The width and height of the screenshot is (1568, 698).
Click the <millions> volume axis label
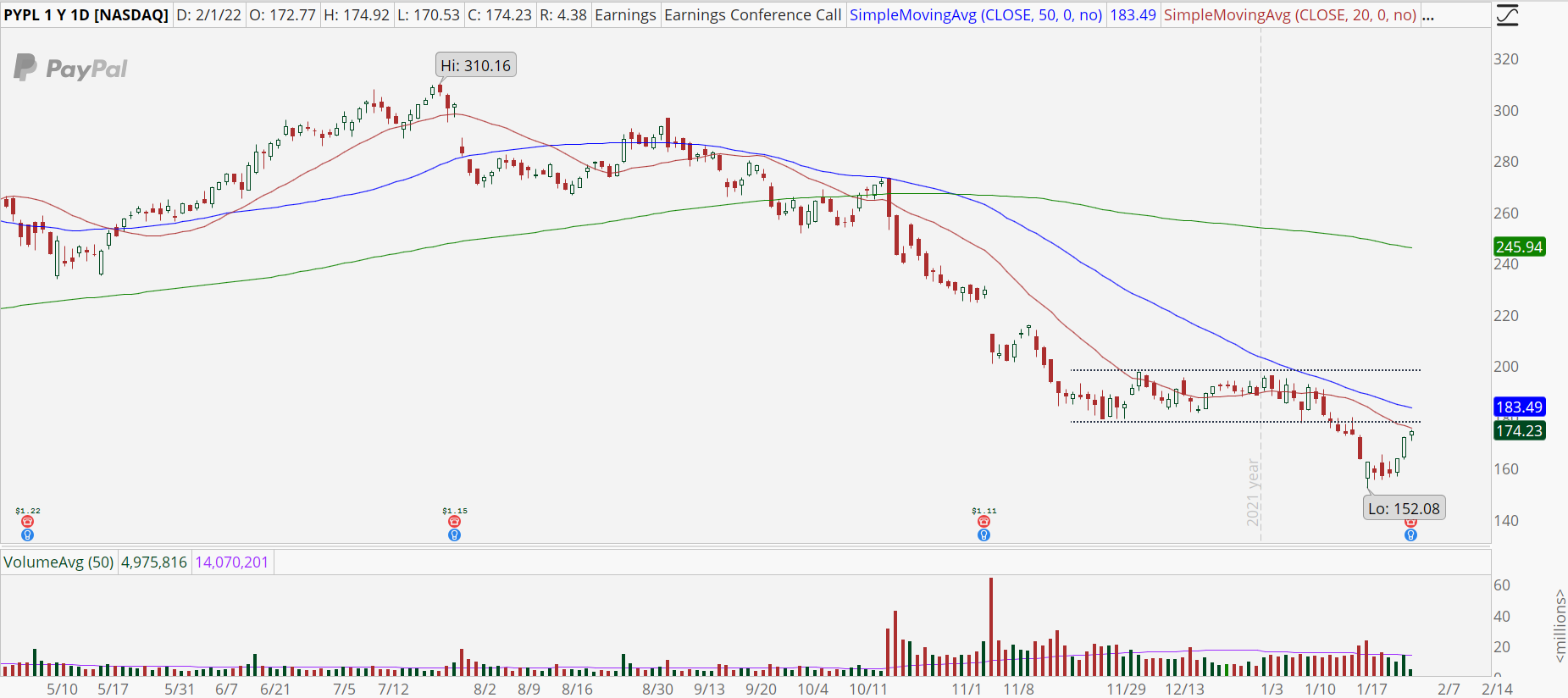[x=1560, y=625]
